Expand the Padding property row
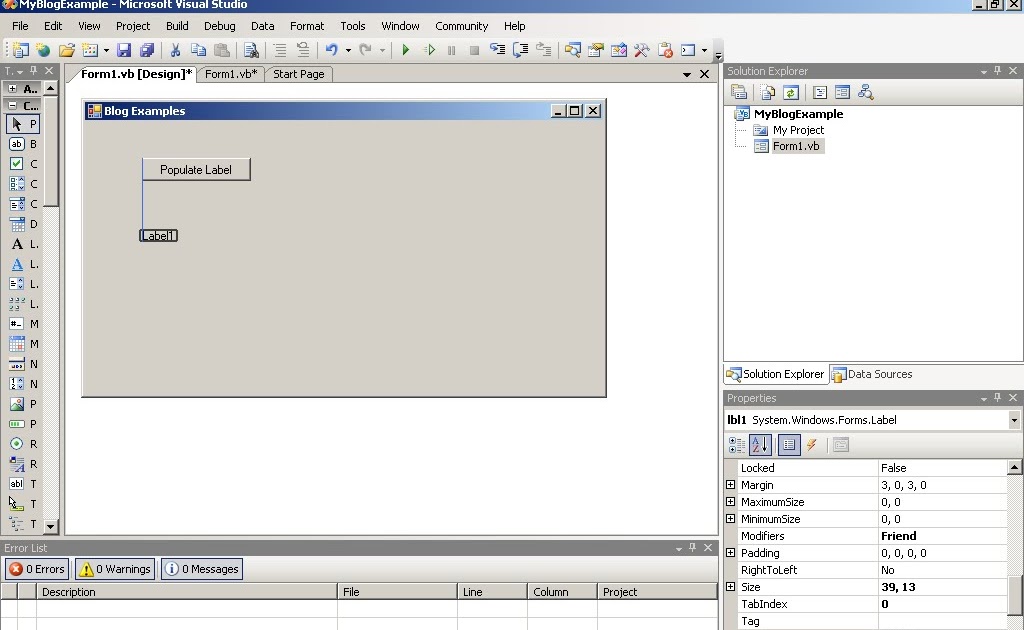 point(731,553)
